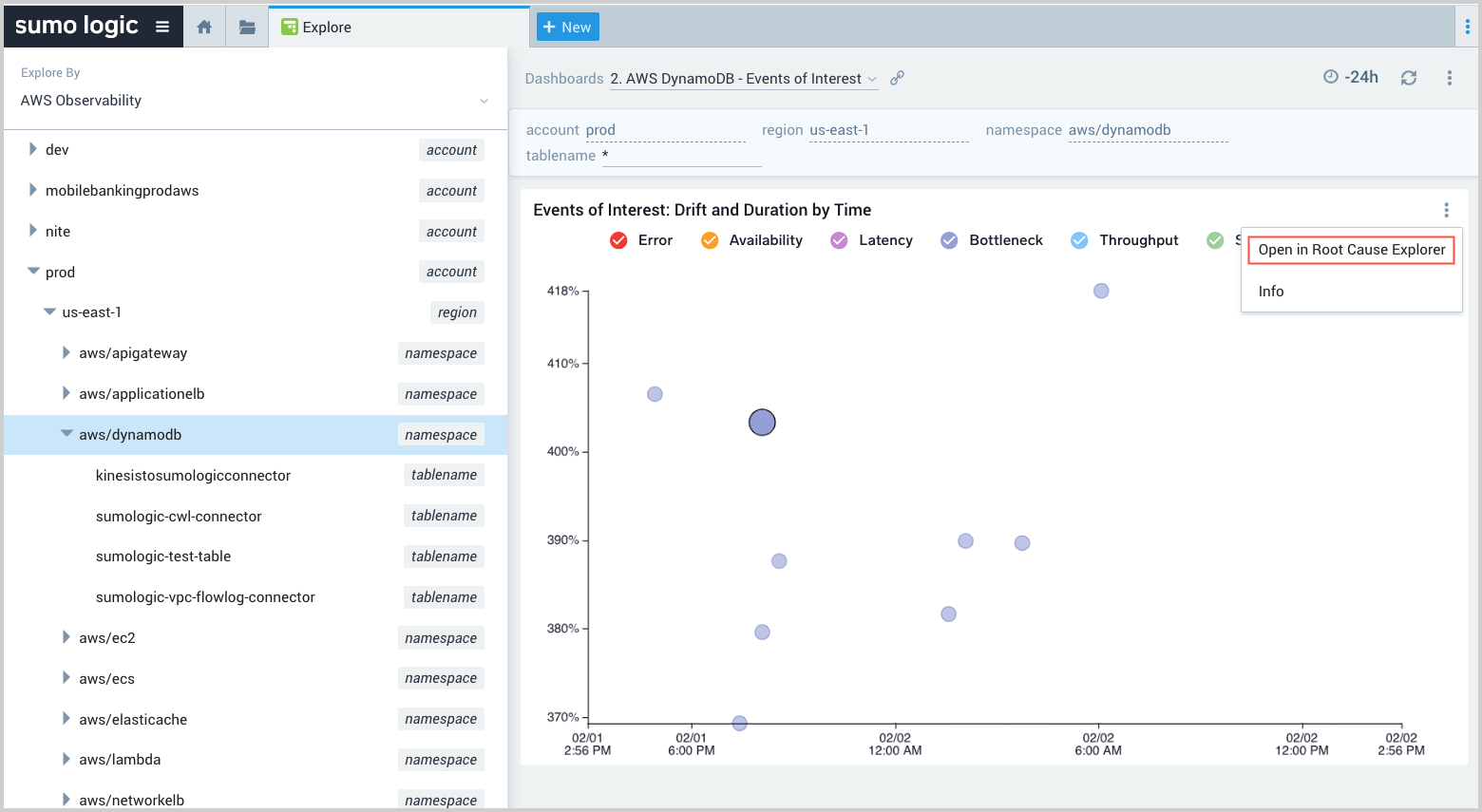The height and width of the screenshot is (812, 1482).
Task: Toggle the Error legend checkbox
Action: coord(618,240)
